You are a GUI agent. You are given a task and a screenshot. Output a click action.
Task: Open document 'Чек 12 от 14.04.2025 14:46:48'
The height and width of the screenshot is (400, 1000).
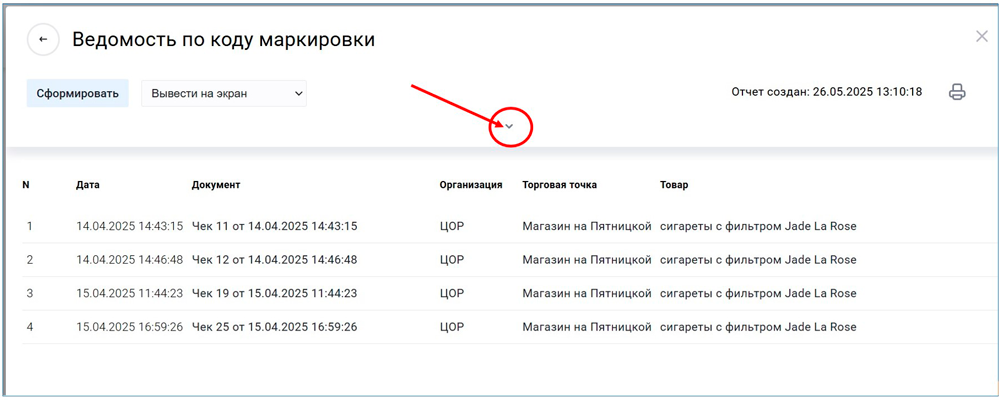coord(274,260)
